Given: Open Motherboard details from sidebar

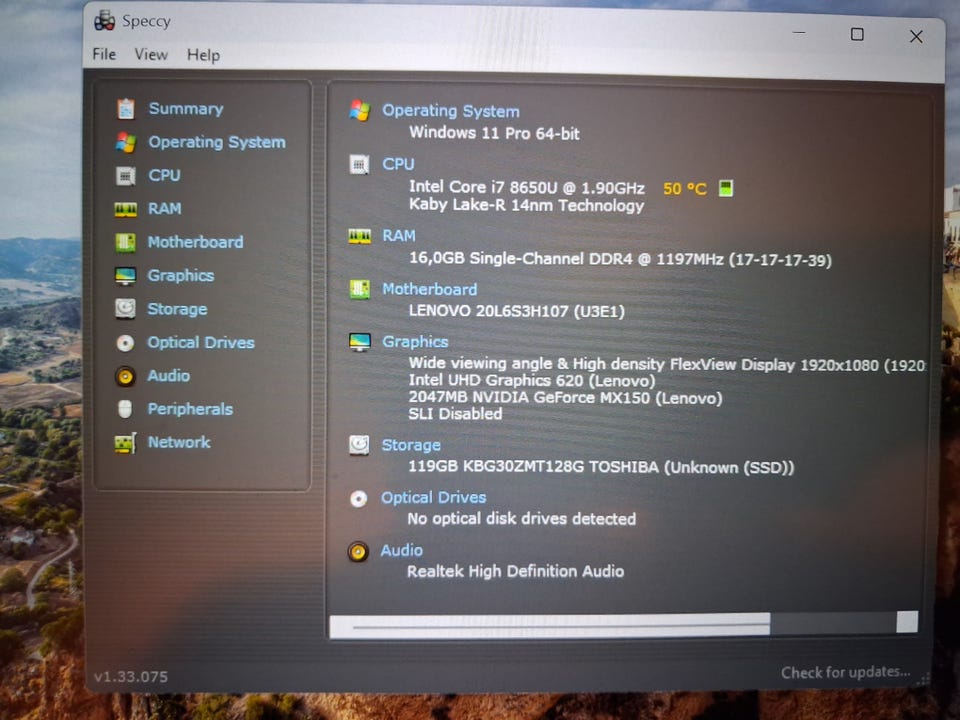Looking at the screenshot, I should tap(195, 242).
